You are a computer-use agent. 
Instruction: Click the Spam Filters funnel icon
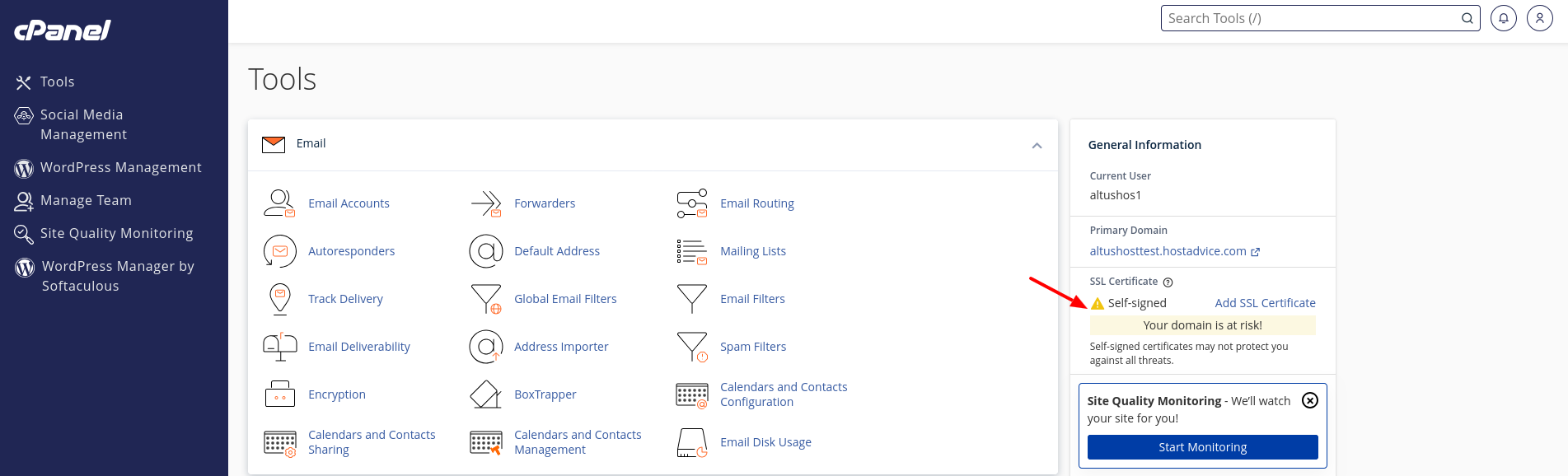pos(692,347)
